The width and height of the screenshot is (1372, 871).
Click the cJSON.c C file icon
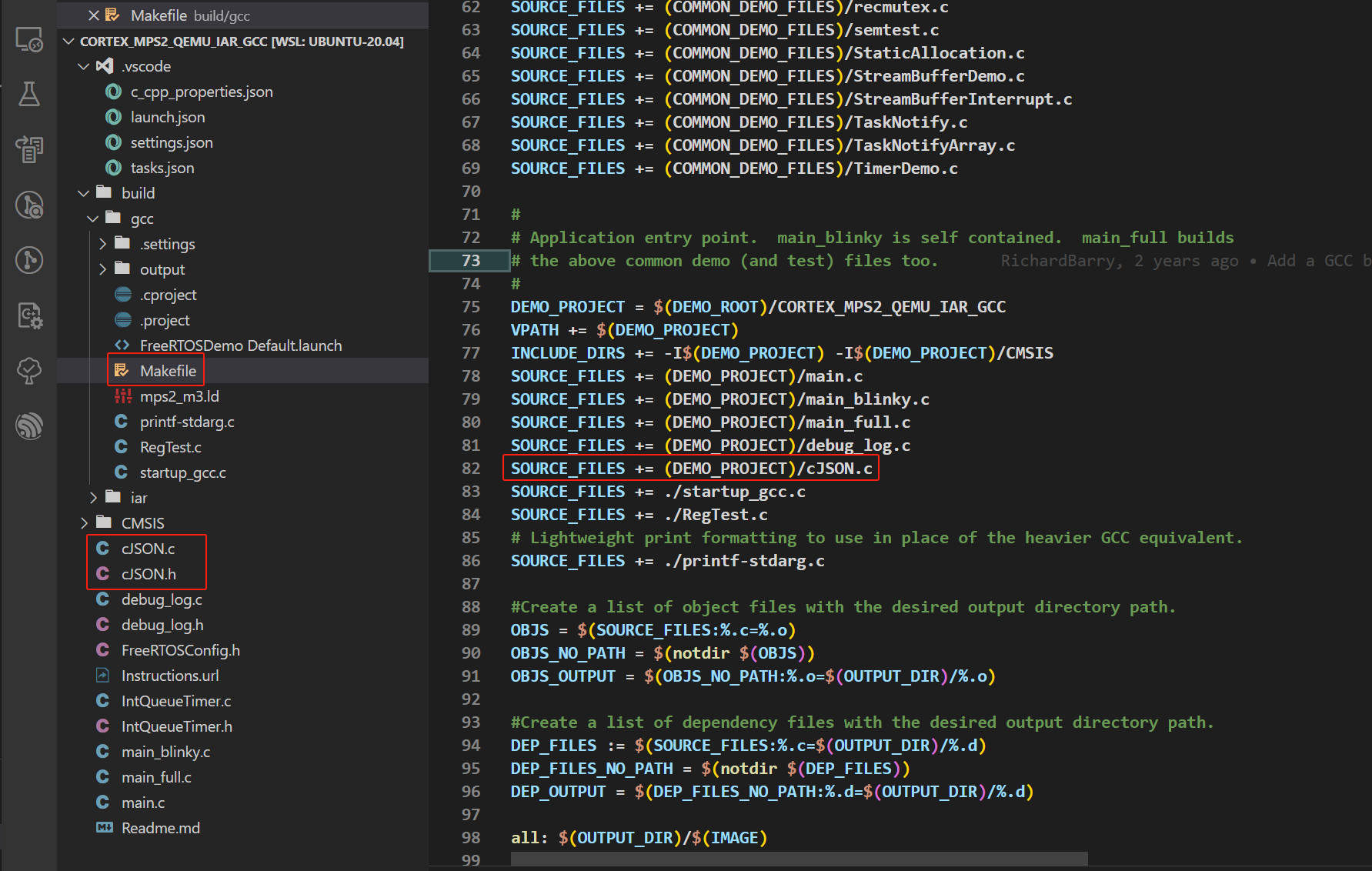point(103,549)
